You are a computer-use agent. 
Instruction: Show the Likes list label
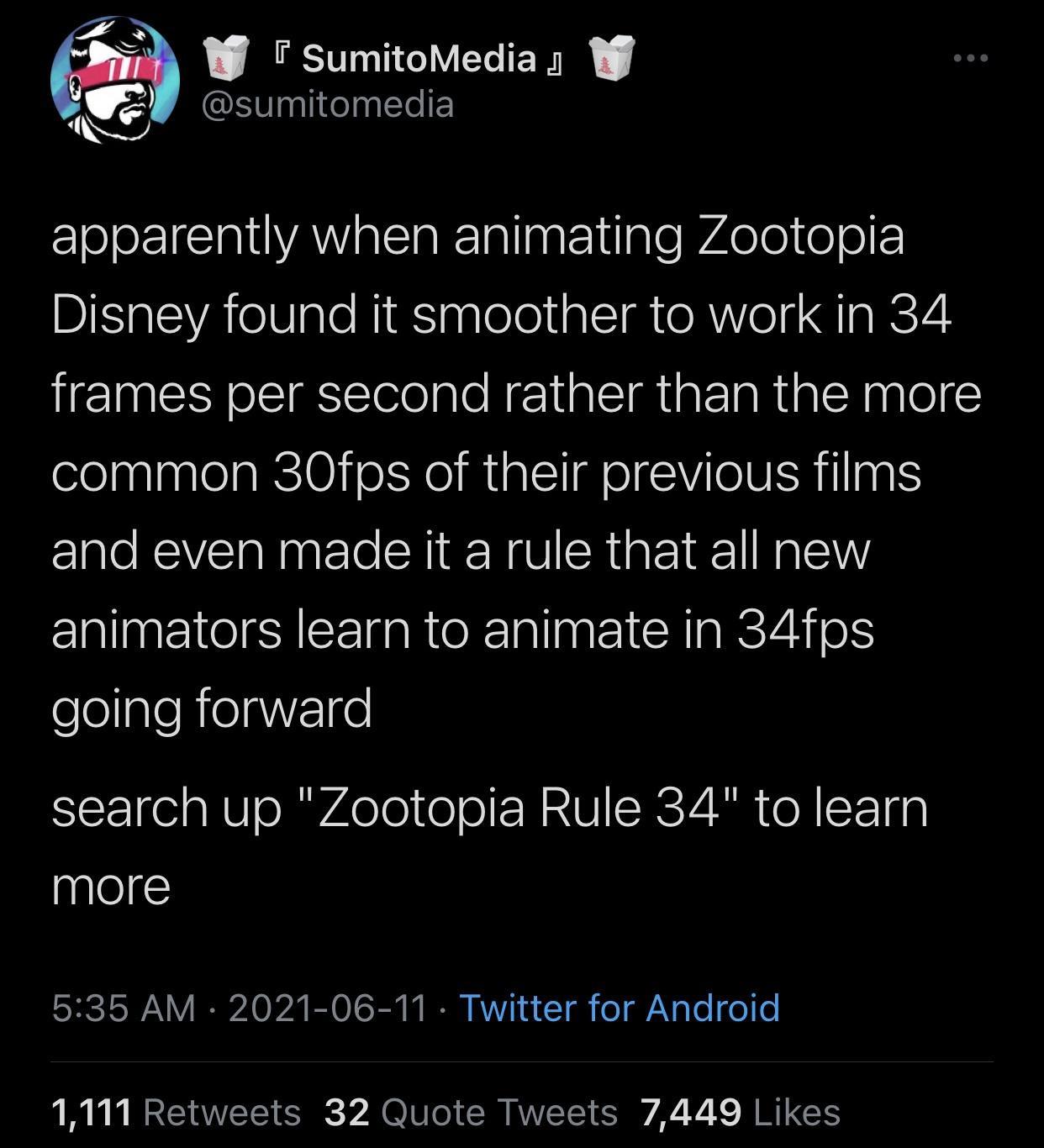point(797,1112)
